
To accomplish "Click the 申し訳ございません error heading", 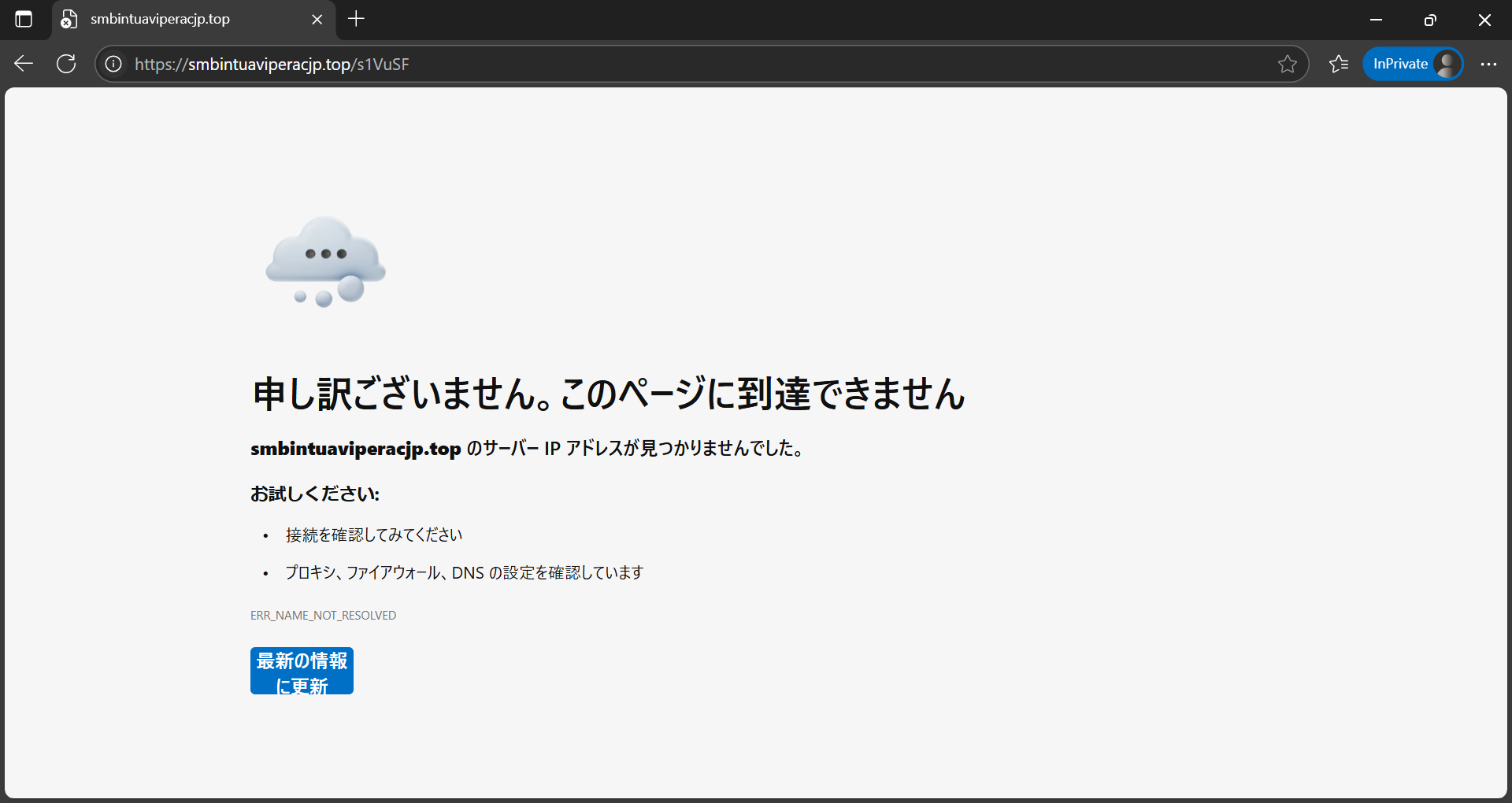I will 609,394.
